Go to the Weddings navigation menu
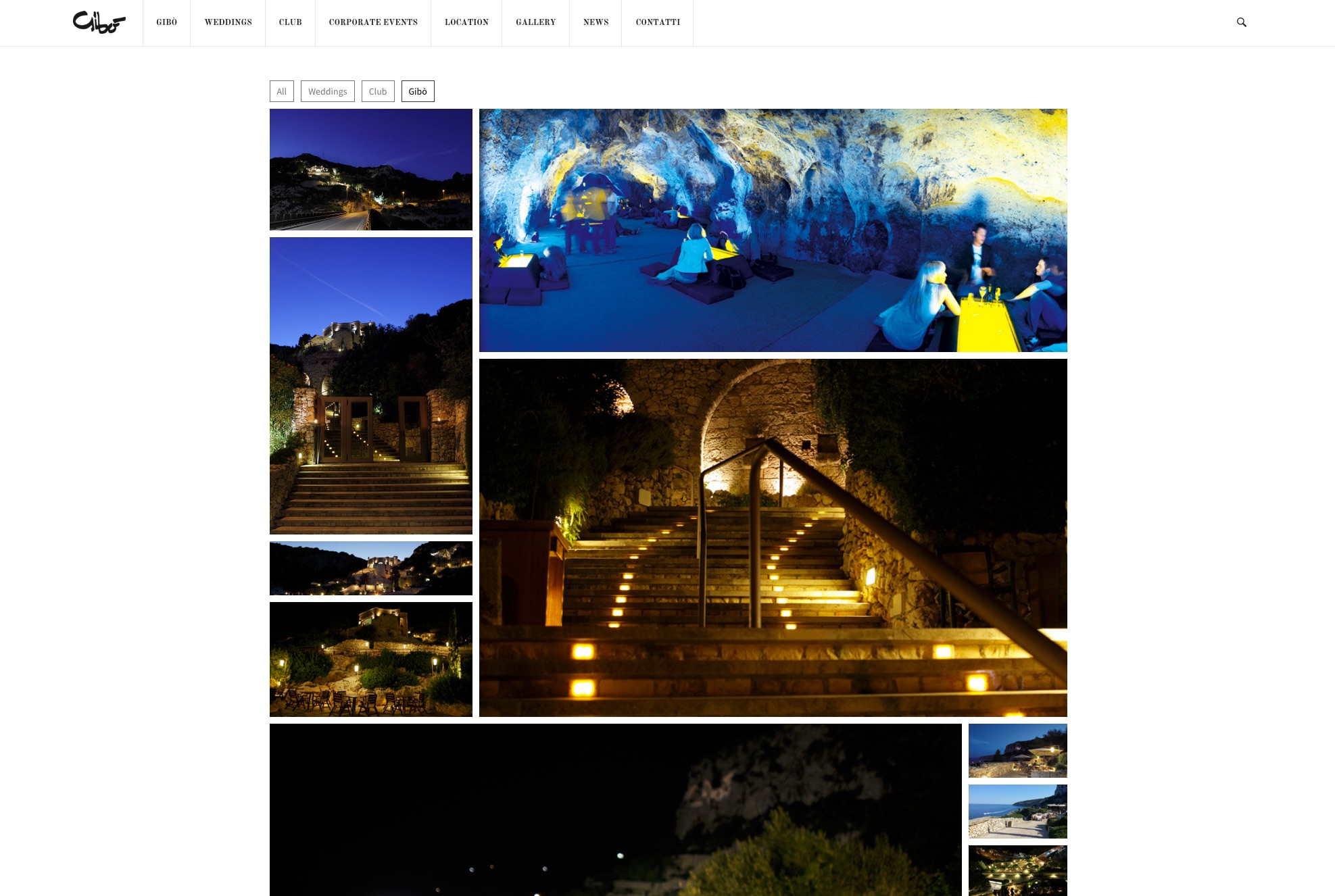The height and width of the screenshot is (896, 1335). pyautogui.click(x=228, y=22)
